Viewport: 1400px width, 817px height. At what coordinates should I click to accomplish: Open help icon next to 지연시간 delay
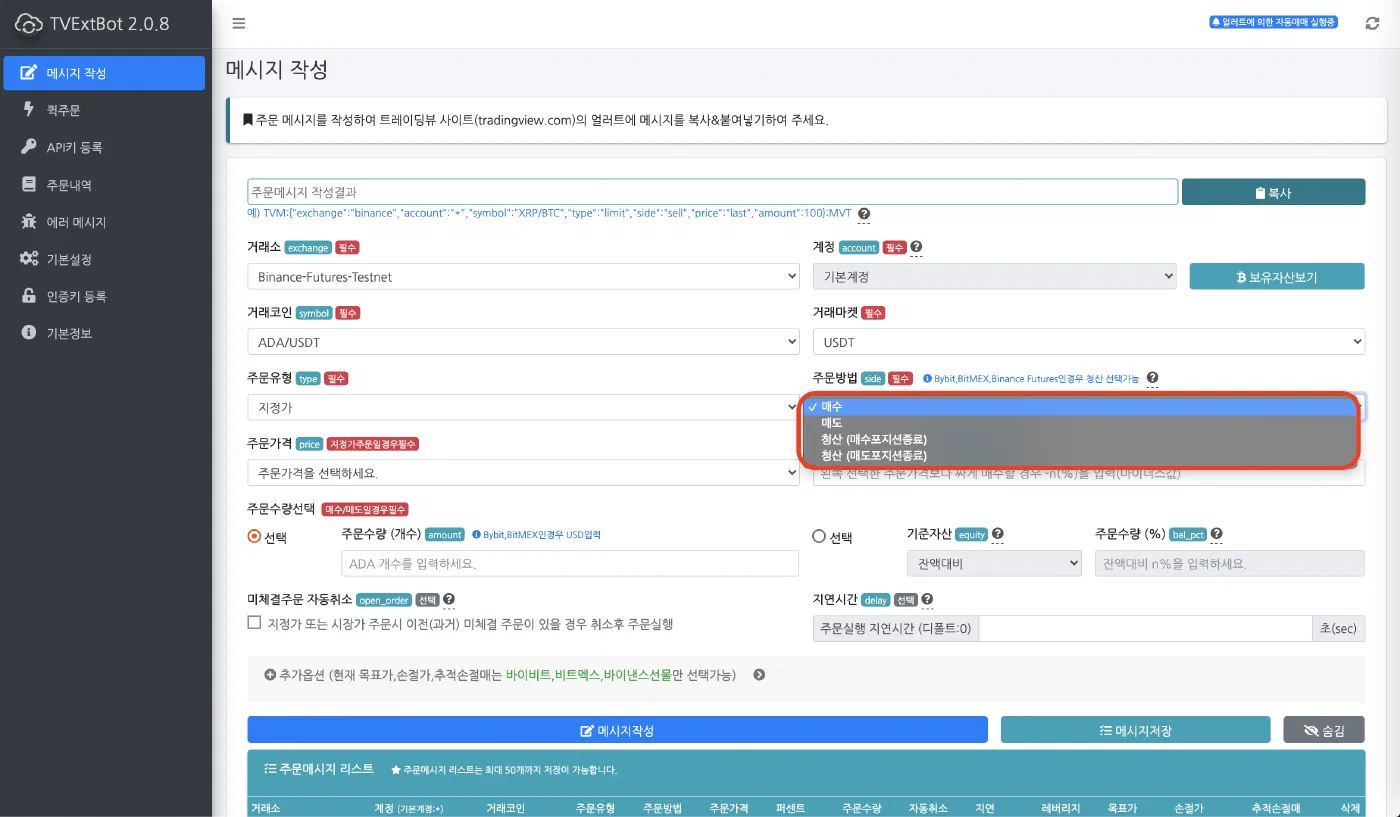[x=928, y=599]
